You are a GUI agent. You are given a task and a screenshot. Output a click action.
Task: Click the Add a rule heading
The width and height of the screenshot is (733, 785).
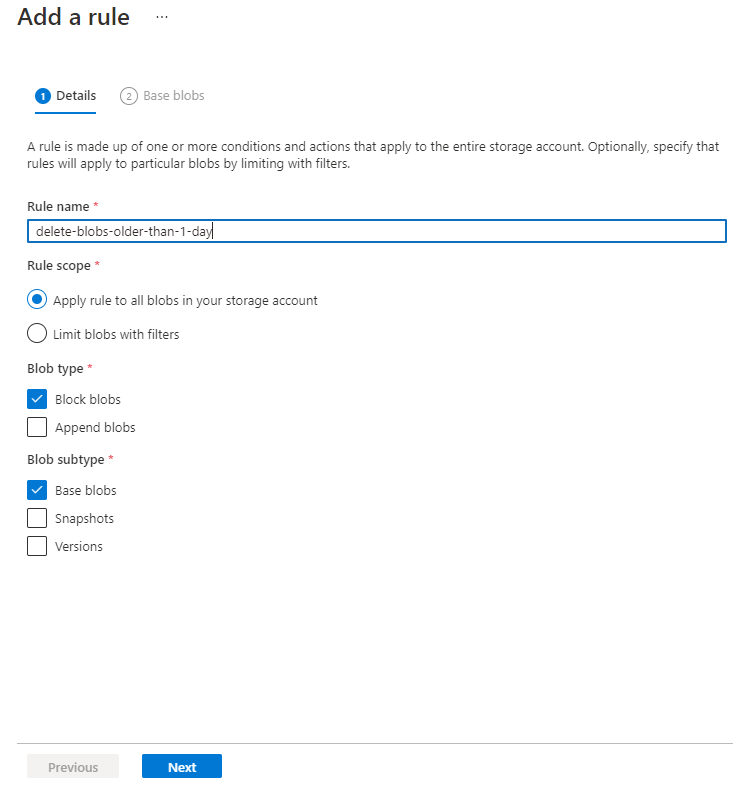[74, 17]
